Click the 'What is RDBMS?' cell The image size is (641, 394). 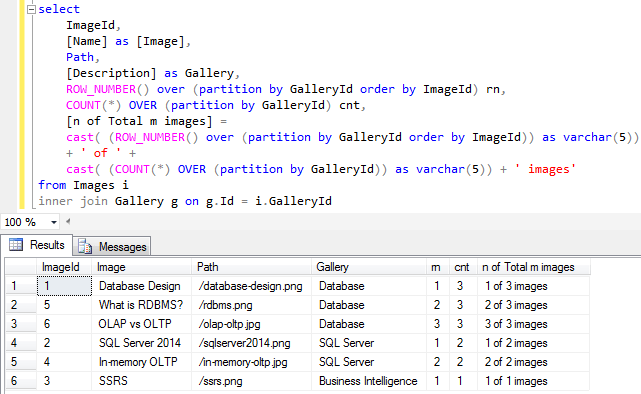tap(141, 305)
